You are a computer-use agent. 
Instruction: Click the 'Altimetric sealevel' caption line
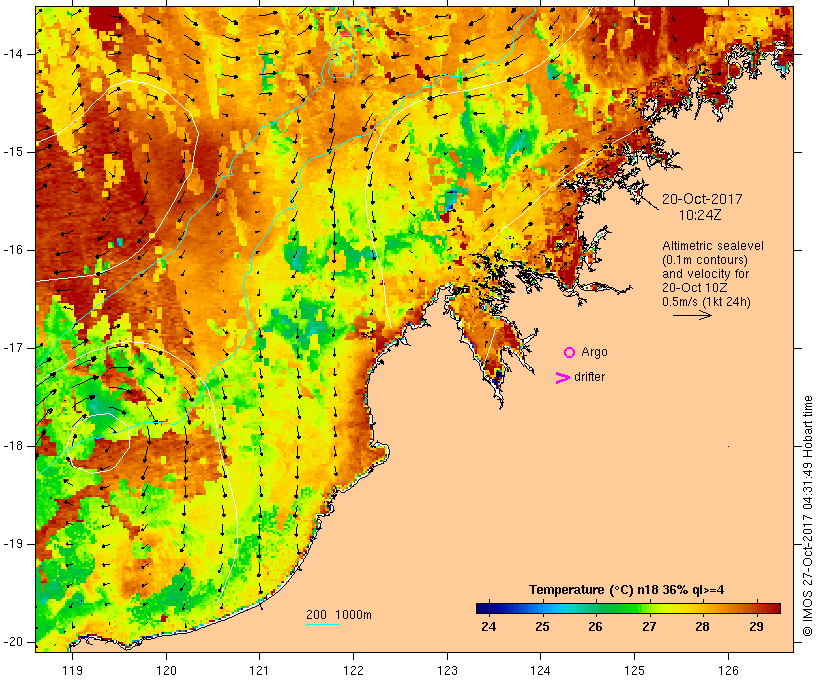click(713, 246)
